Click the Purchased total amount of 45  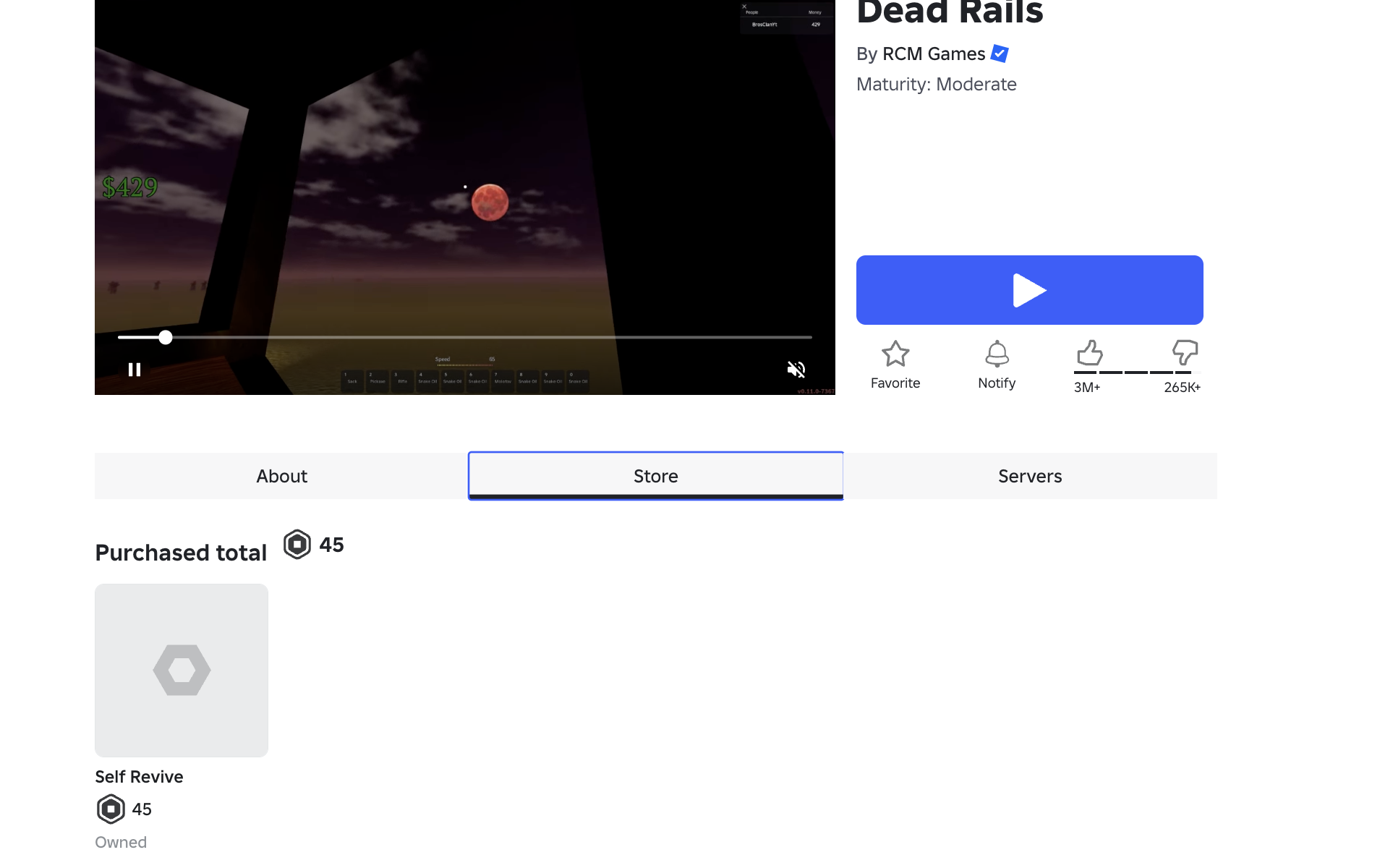click(331, 545)
